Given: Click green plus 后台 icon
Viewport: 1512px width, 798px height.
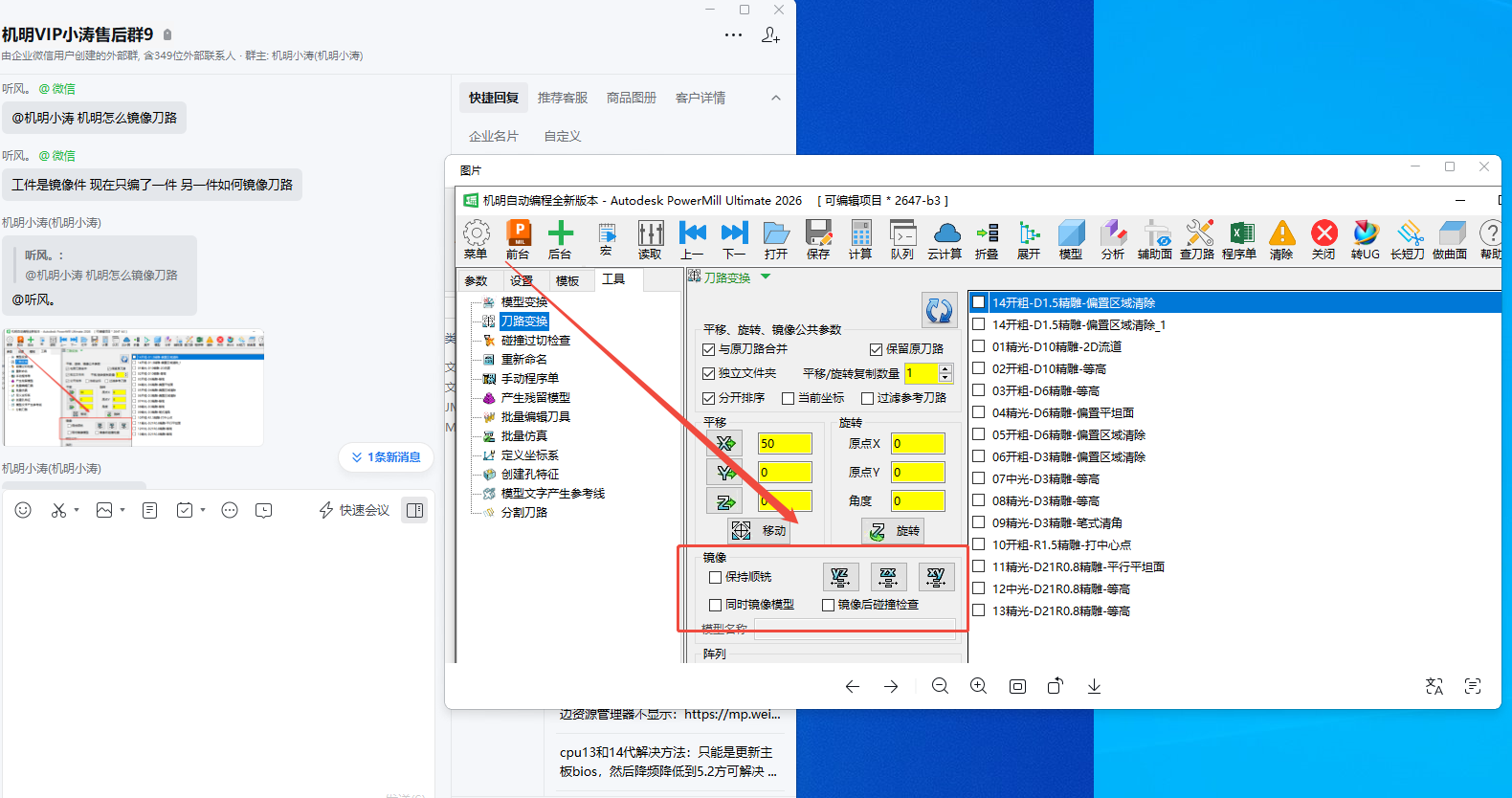Looking at the screenshot, I should tap(560, 239).
